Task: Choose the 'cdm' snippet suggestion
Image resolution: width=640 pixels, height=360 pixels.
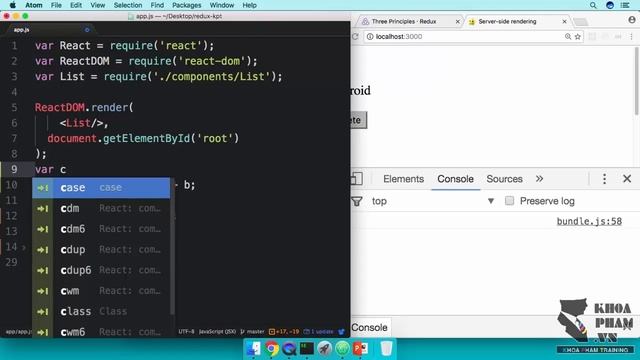Action: click(x=101, y=209)
